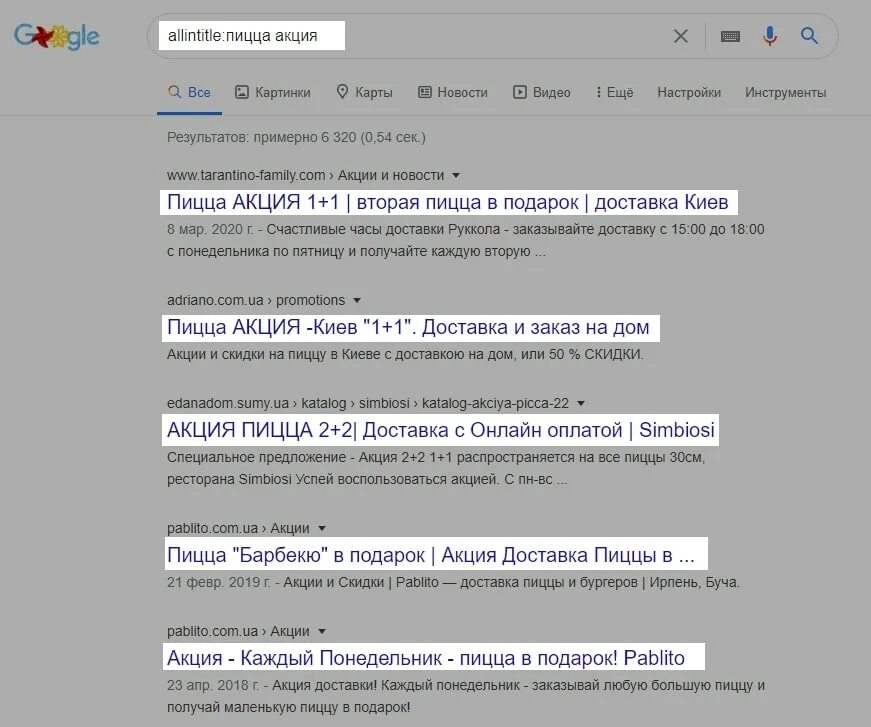Open result Акция - Каждый Понедельник Pablito

tap(426, 658)
